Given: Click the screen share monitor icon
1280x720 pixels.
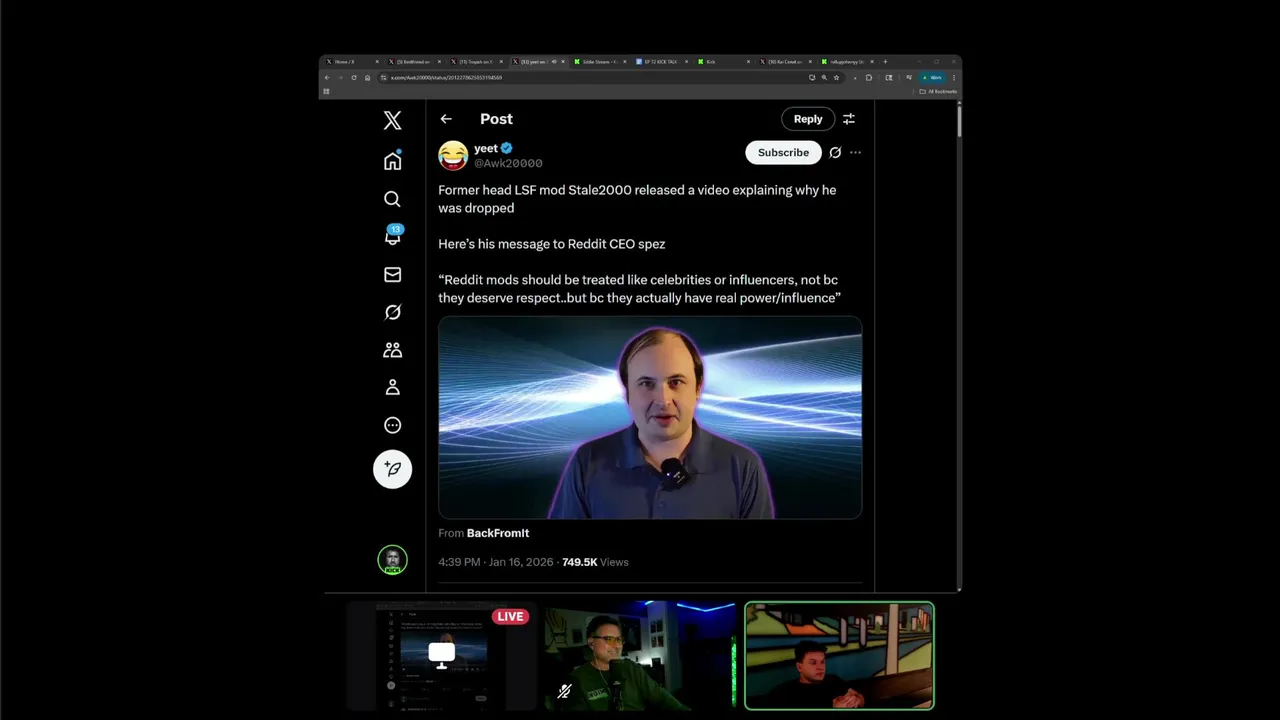Looking at the screenshot, I should (441, 655).
